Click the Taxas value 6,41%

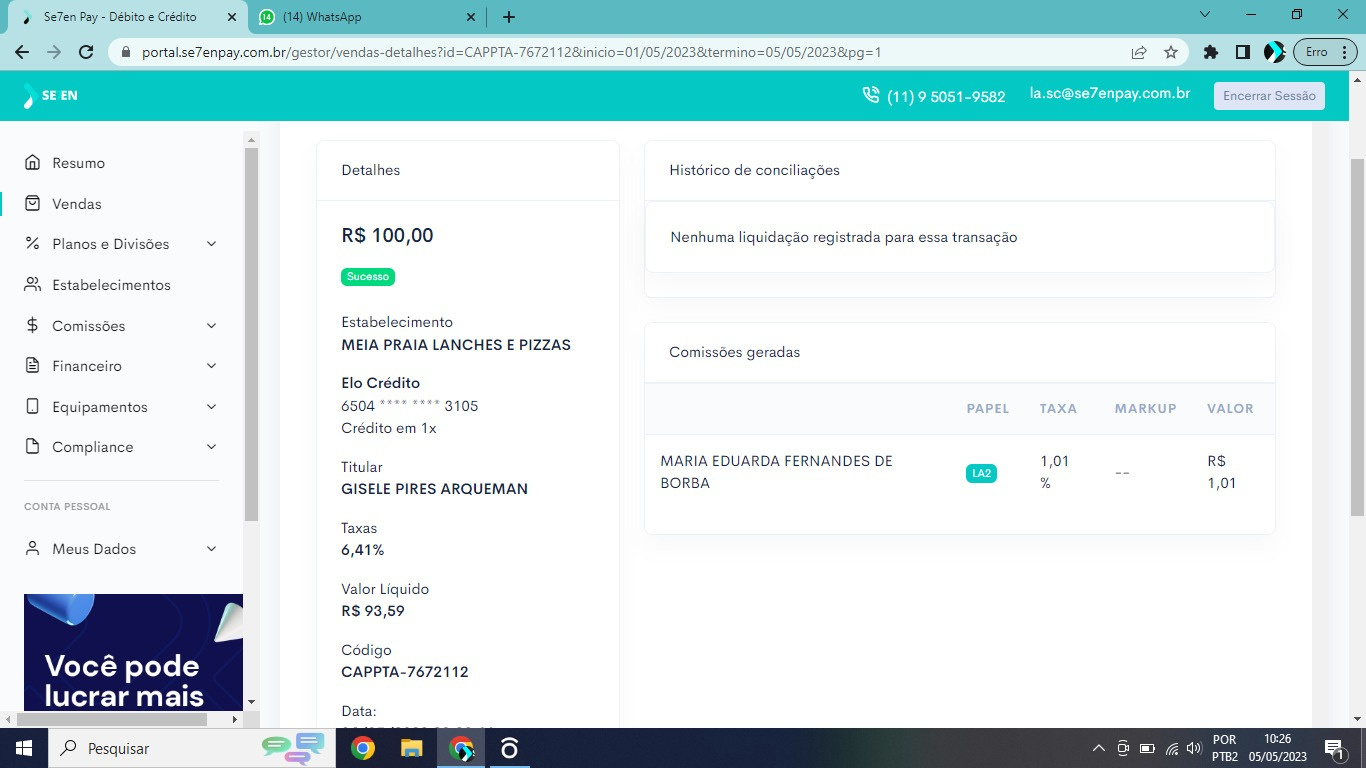(x=363, y=550)
